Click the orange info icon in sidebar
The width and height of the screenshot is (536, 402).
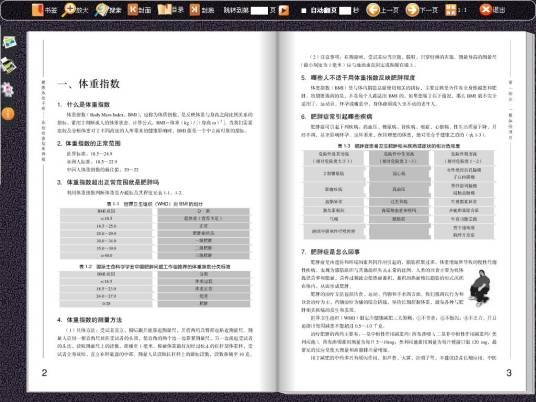coord(8,114)
